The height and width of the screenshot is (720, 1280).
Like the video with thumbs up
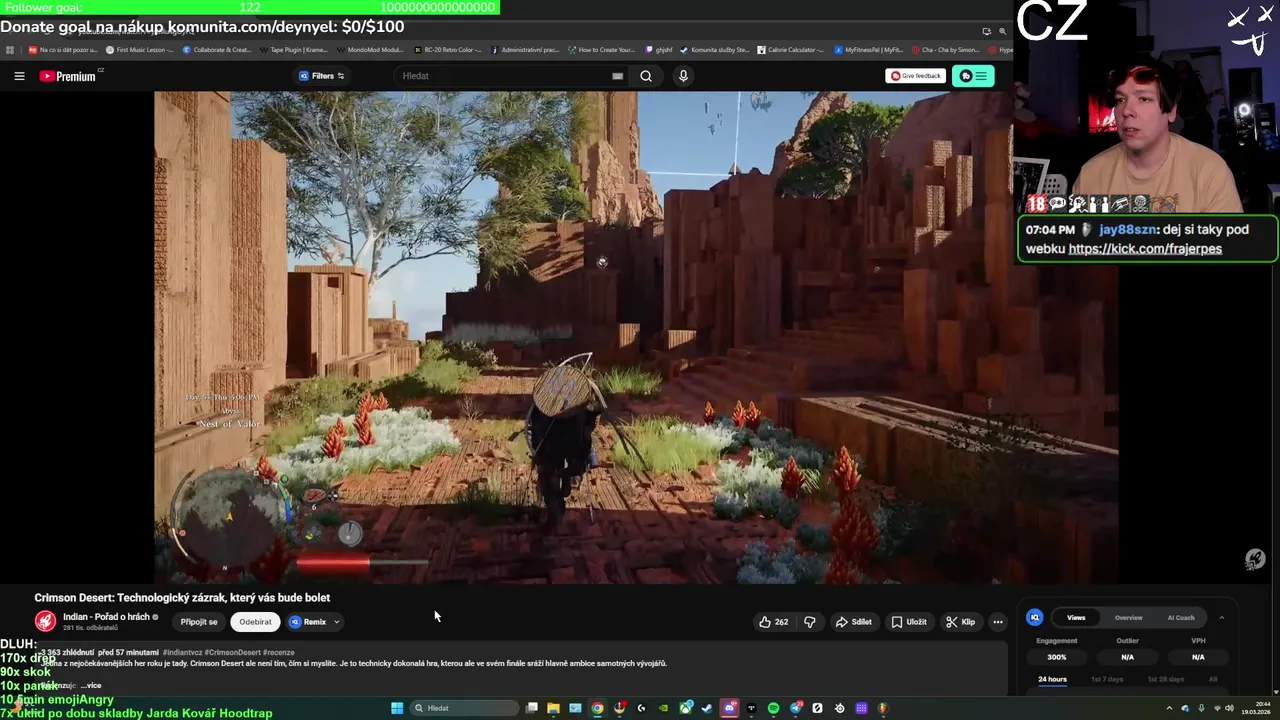(773, 622)
